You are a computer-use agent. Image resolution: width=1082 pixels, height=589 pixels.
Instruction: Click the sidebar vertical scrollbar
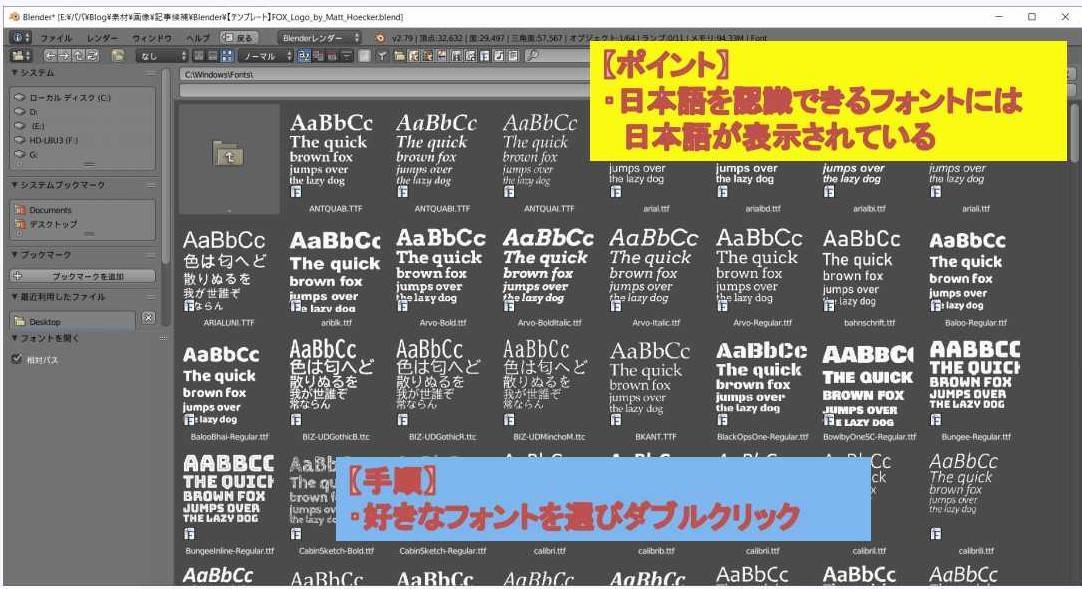pyautogui.click(x=166, y=166)
